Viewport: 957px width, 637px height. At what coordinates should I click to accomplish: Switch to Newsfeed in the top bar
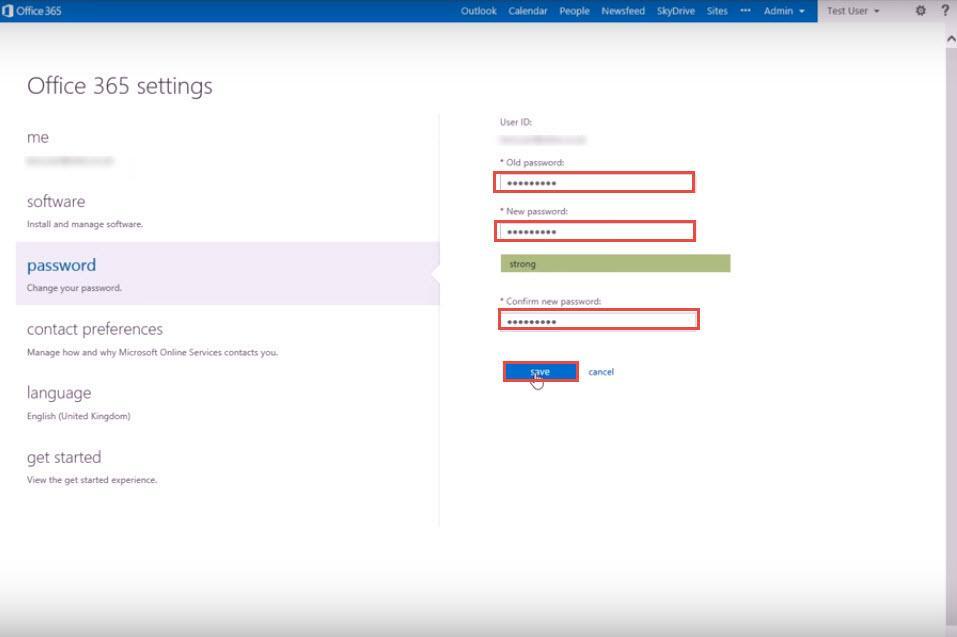tap(623, 11)
